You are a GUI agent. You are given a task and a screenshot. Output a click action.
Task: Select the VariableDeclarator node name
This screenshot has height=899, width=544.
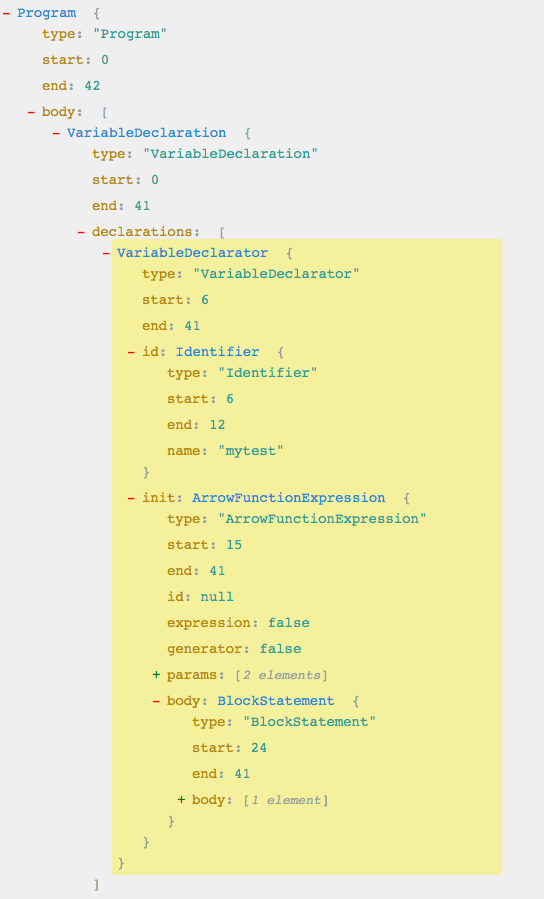192,253
